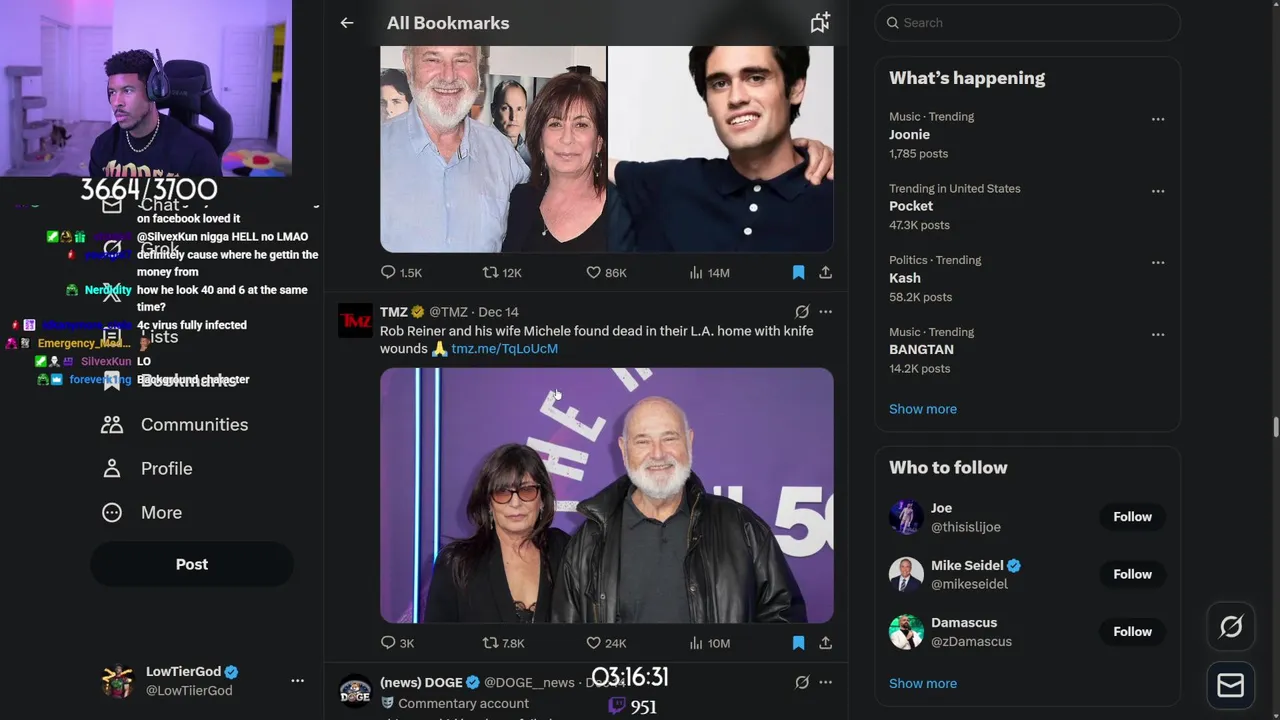Open more options for TMZ post

[825, 312]
